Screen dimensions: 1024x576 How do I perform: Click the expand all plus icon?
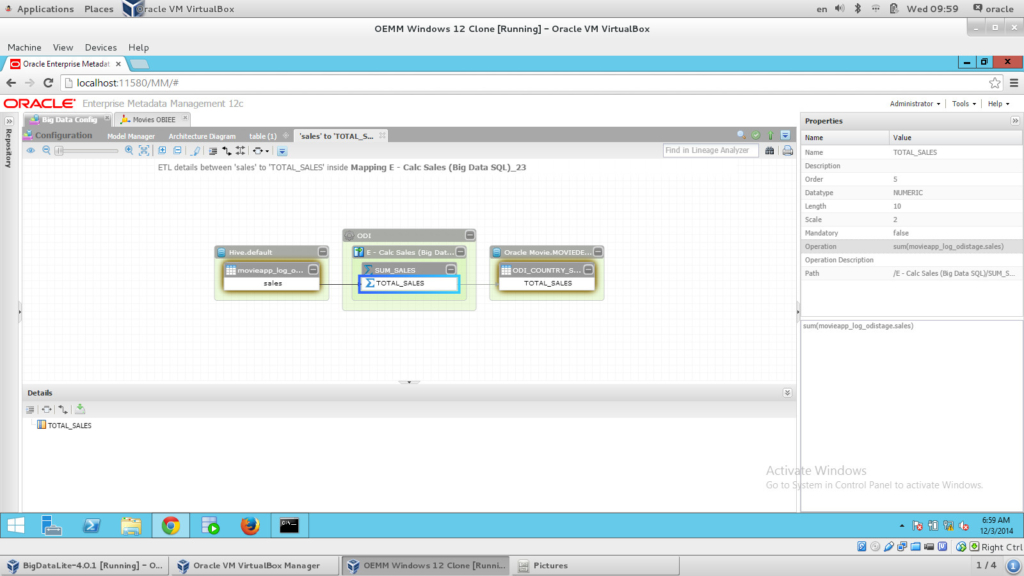162,151
